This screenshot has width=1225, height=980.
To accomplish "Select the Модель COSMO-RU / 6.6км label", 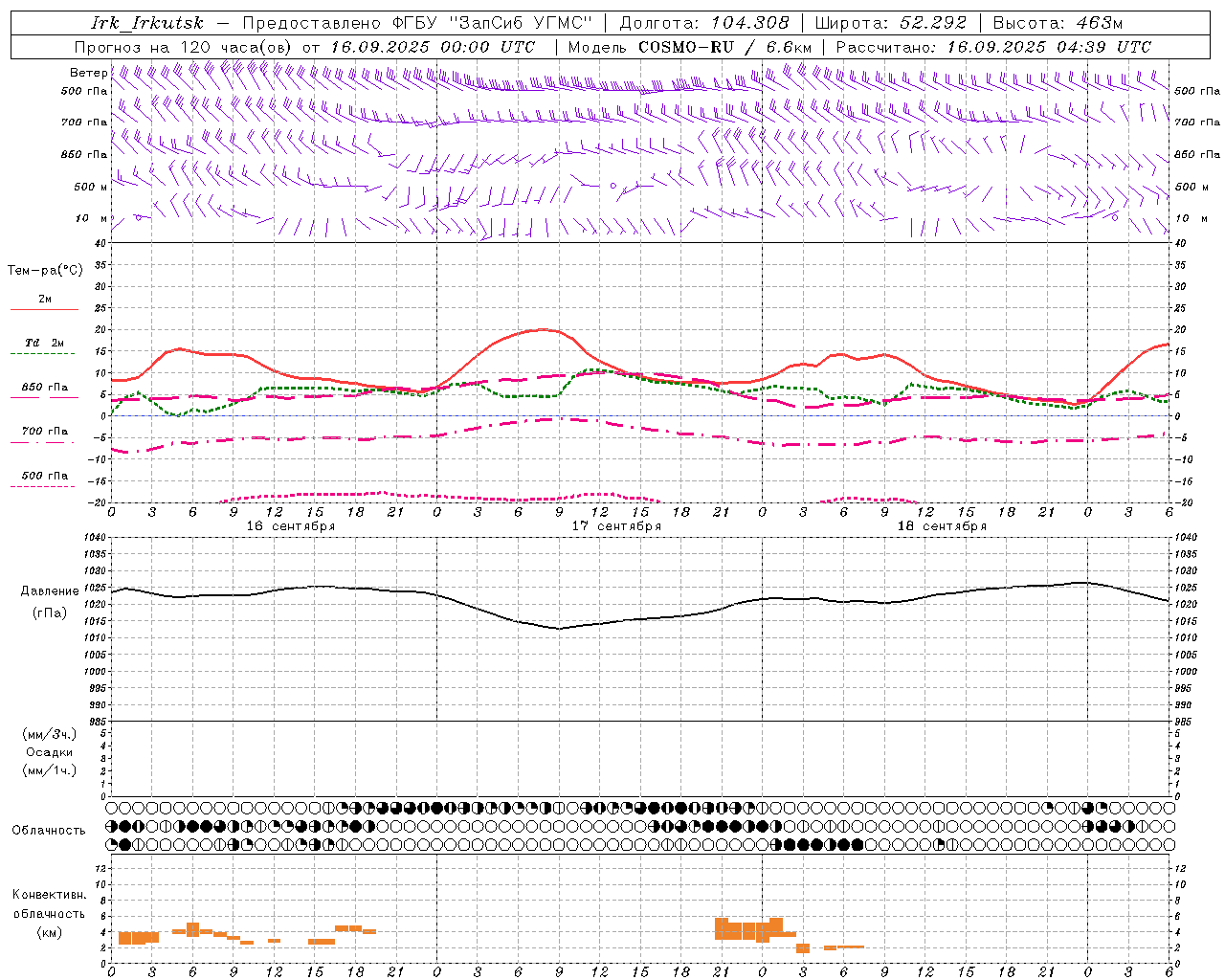I will (x=690, y=47).
